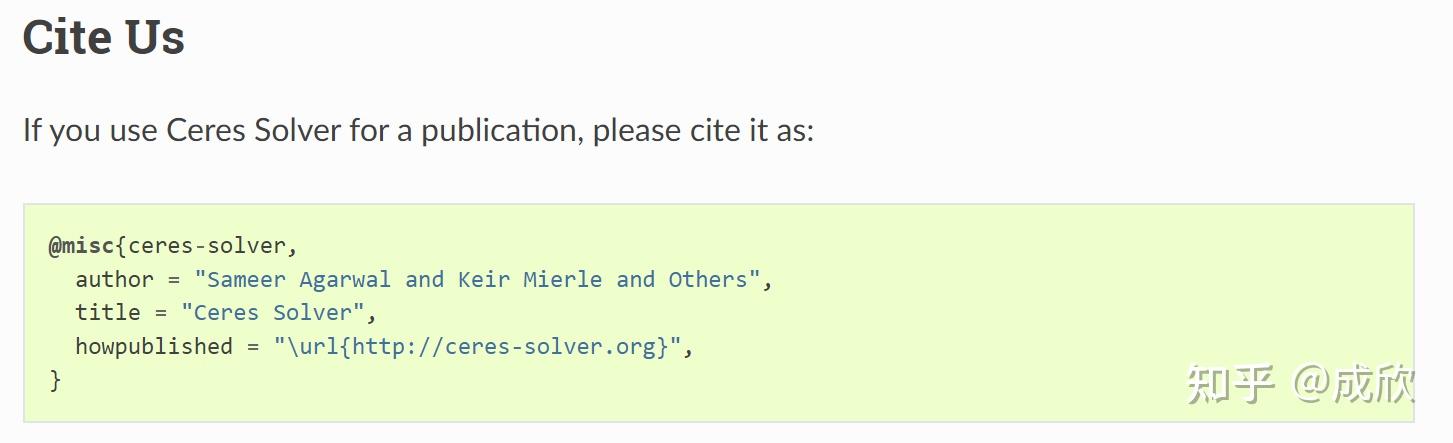The image size is (1453, 443).
Task: Click the author field name
Action: (114, 279)
